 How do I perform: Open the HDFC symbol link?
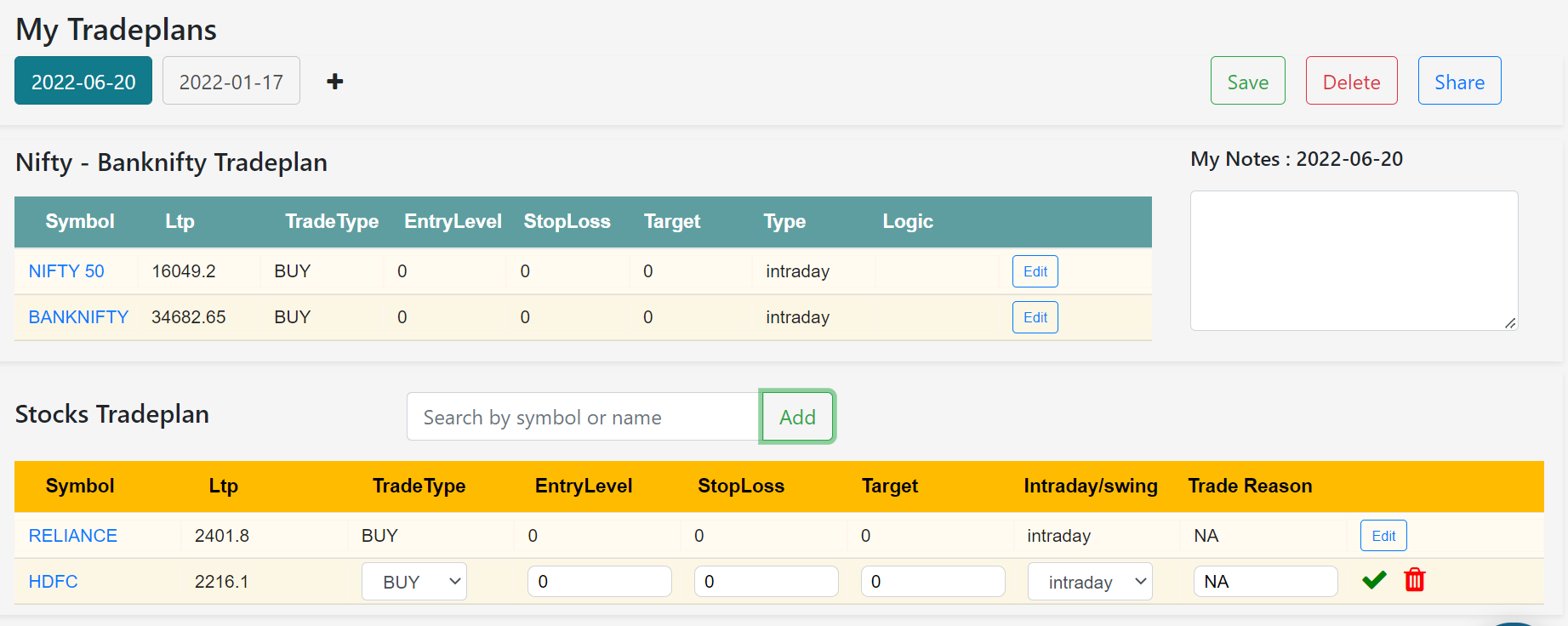click(x=54, y=582)
